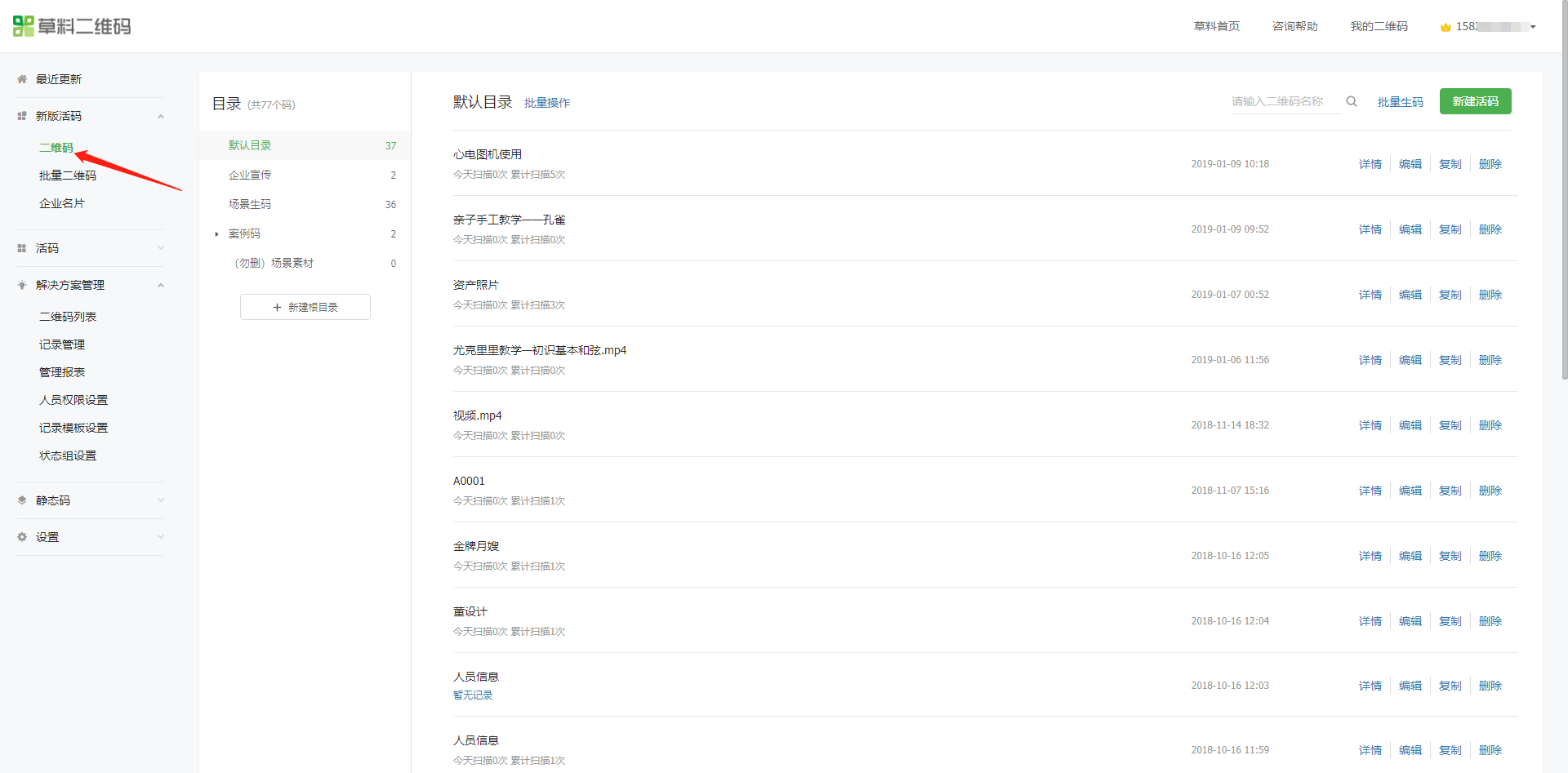
Task: Click the 解决方案管理 lightbulb icon
Action: pos(22,285)
